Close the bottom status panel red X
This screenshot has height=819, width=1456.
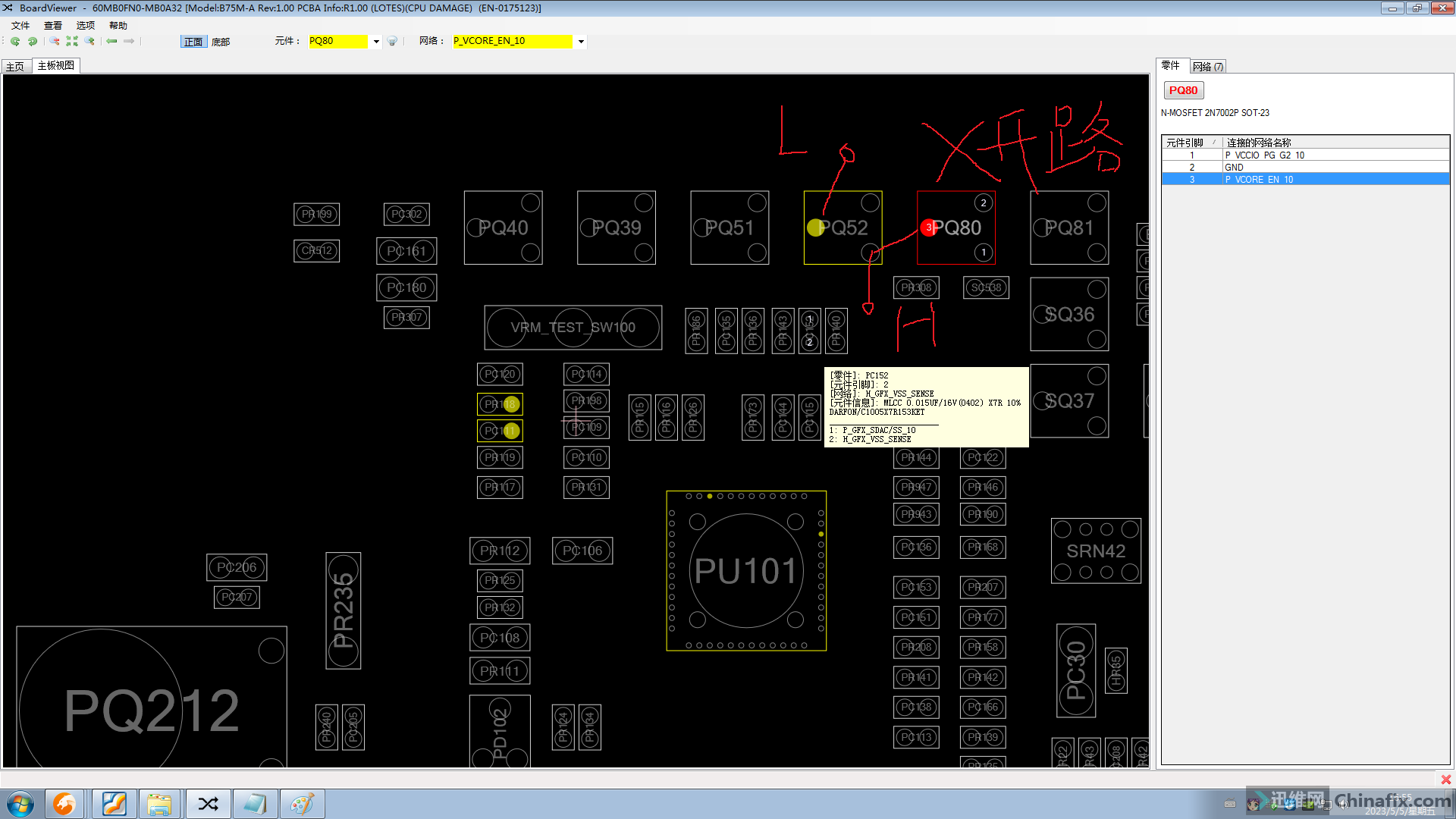point(1446,780)
